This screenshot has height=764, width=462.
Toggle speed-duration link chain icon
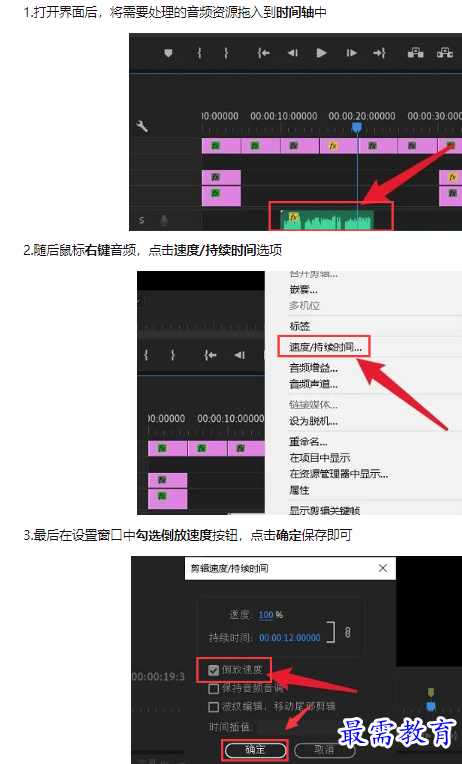point(347,632)
